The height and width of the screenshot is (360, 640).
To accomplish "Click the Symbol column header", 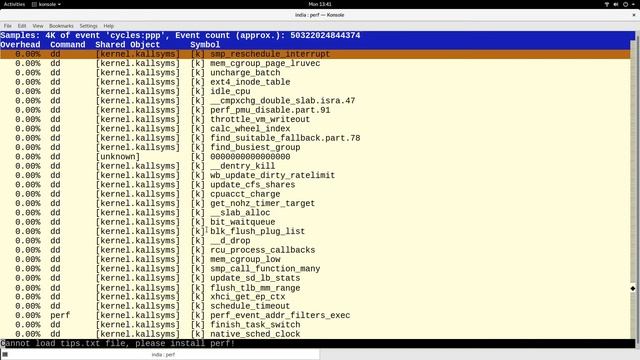I will click(205, 44).
